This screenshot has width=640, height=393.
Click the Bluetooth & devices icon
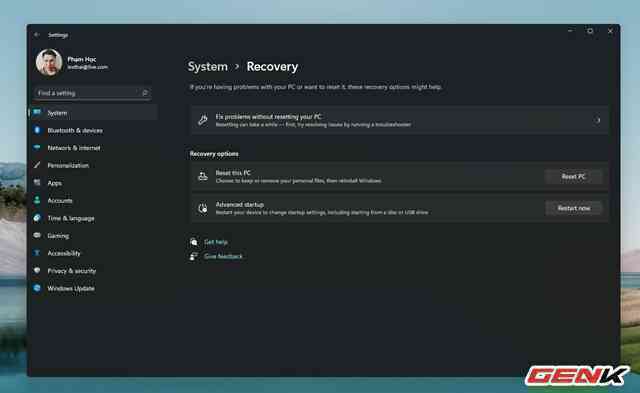coord(37,130)
